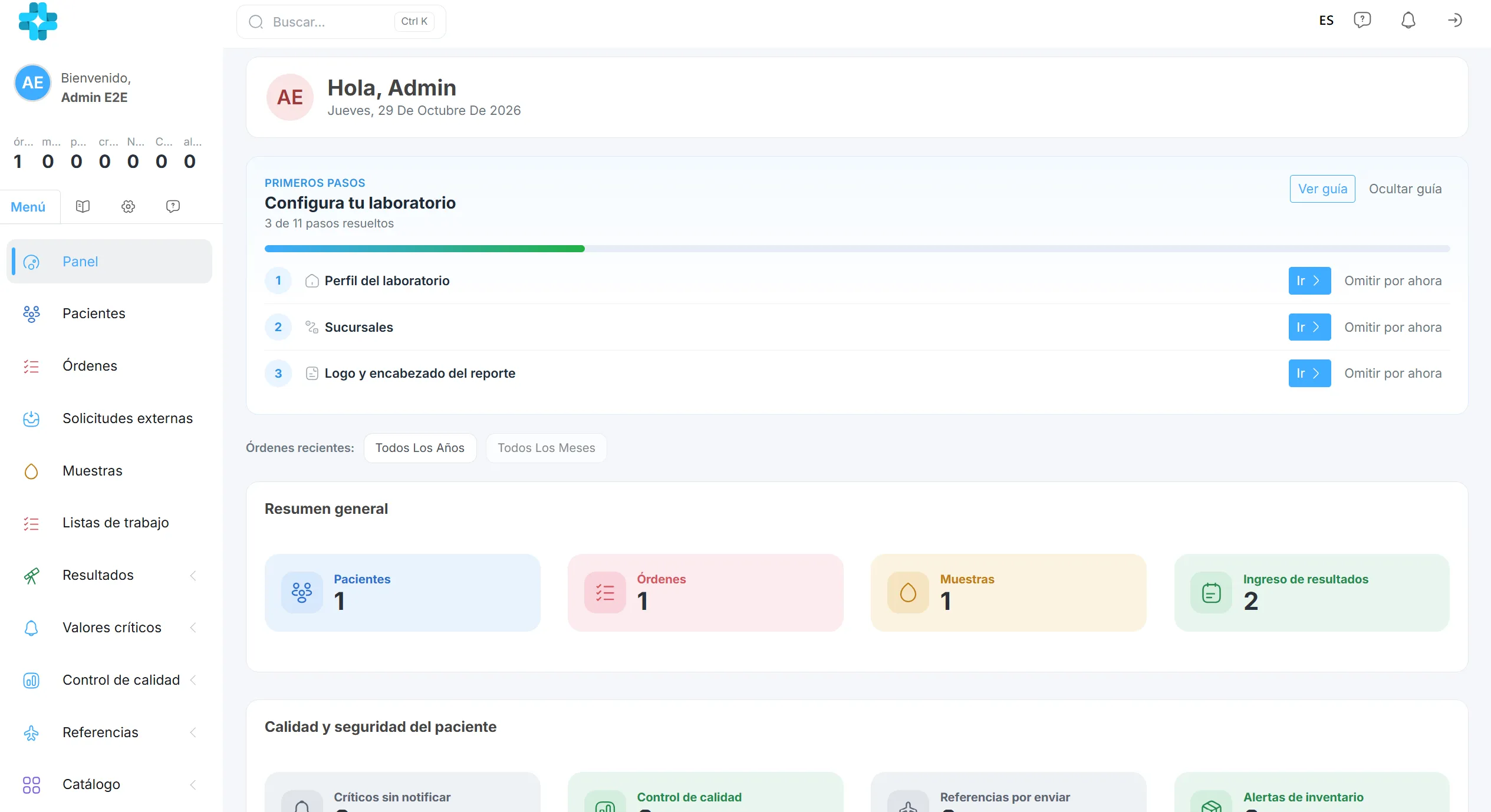Image resolution: width=1491 pixels, height=812 pixels.
Task: Expand the Control de calidad submenu chevron
Action: point(193,680)
